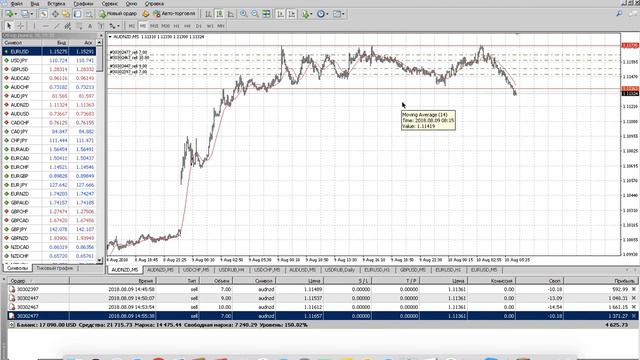Select order 30302447 row

pos(322,298)
